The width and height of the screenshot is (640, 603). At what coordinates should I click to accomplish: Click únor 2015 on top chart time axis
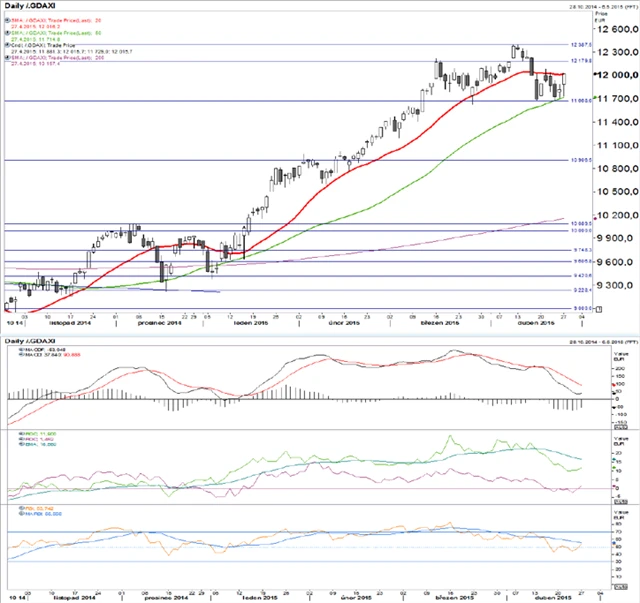(x=344, y=323)
